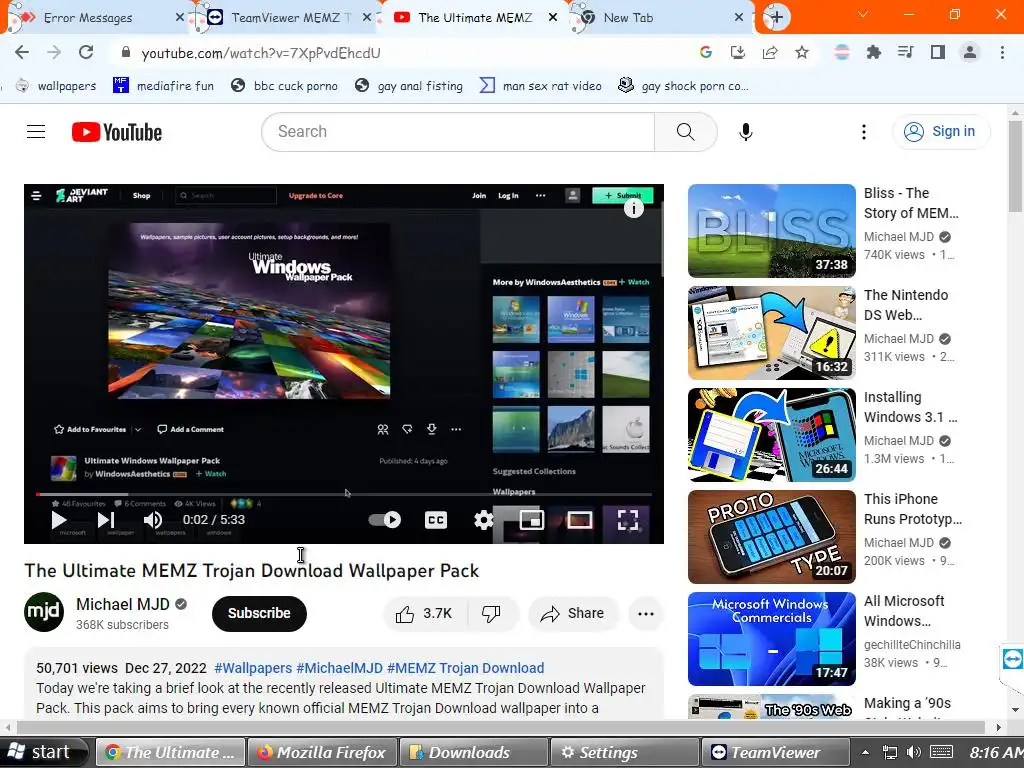Subscribe to Michael MJD
The image size is (1024, 768).
click(x=259, y=614)
